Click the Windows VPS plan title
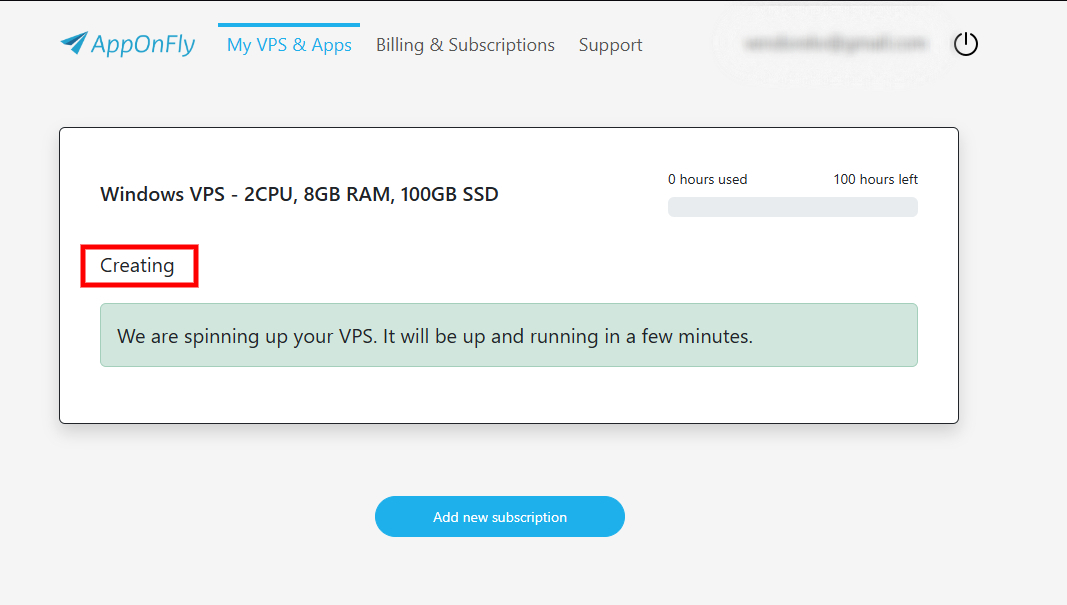The height and width of the screenshot is (605, 1067). (x=299, y=194)
